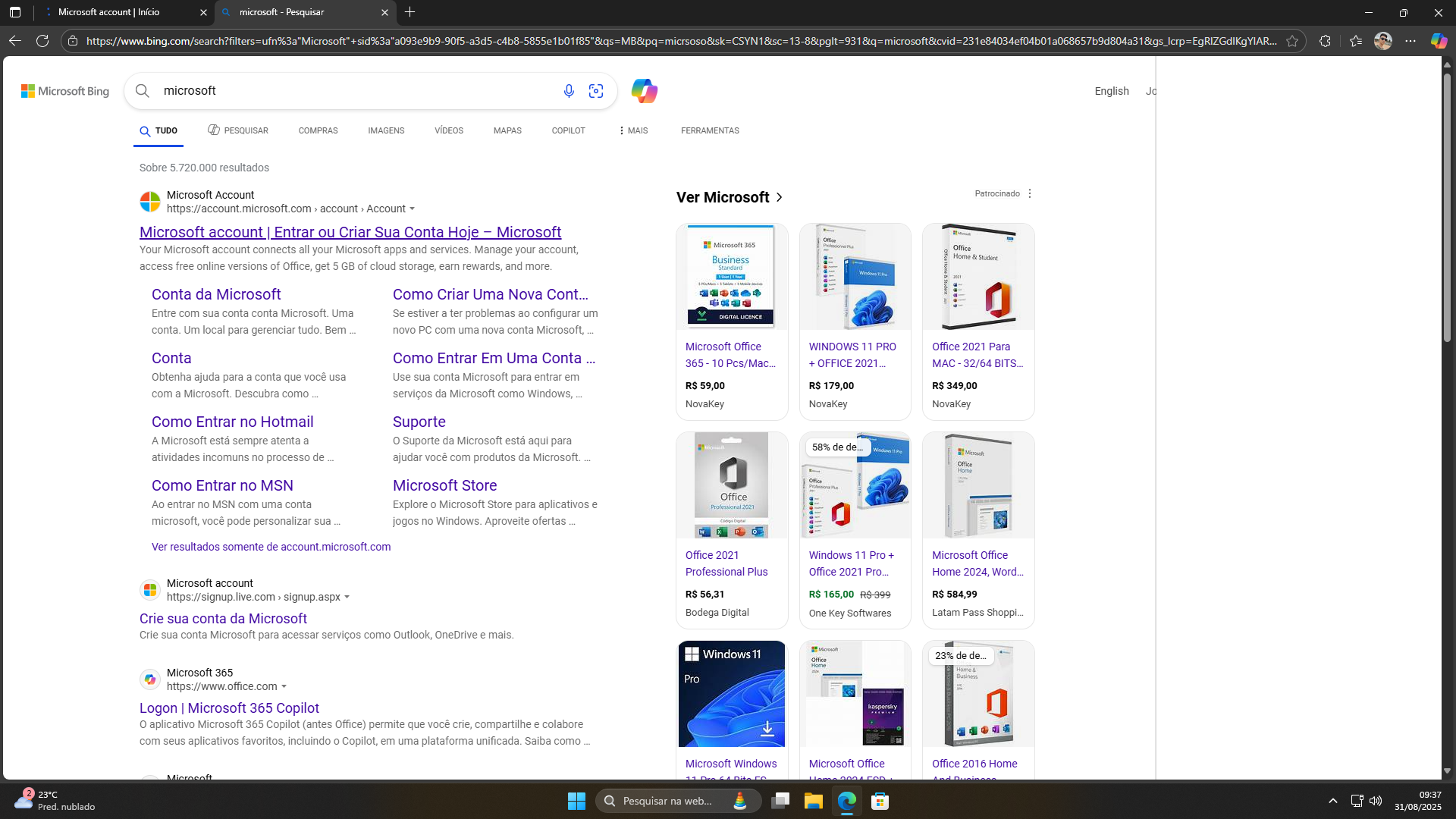Open the Copilot sidebar icon in toolbar

click(x=1439, y=41)
